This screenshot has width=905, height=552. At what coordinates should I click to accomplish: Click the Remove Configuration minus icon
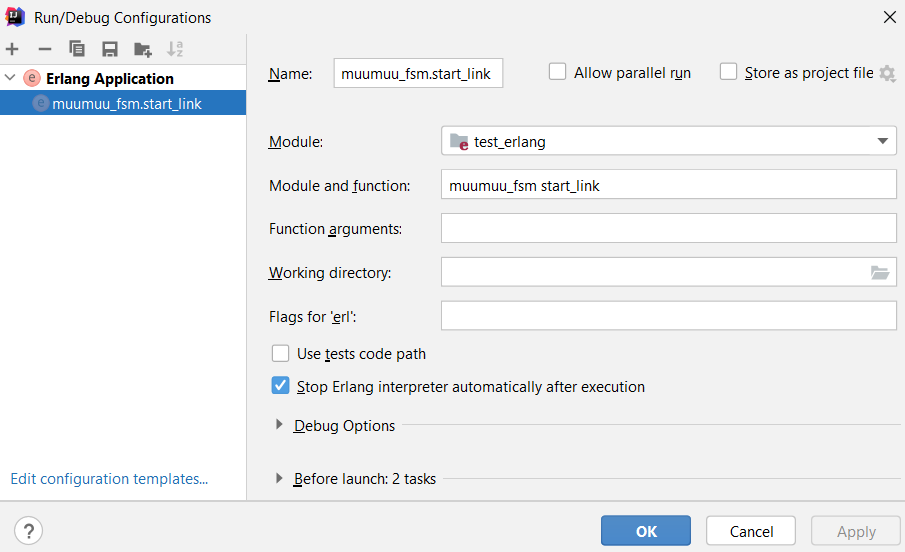pos(44,49)
